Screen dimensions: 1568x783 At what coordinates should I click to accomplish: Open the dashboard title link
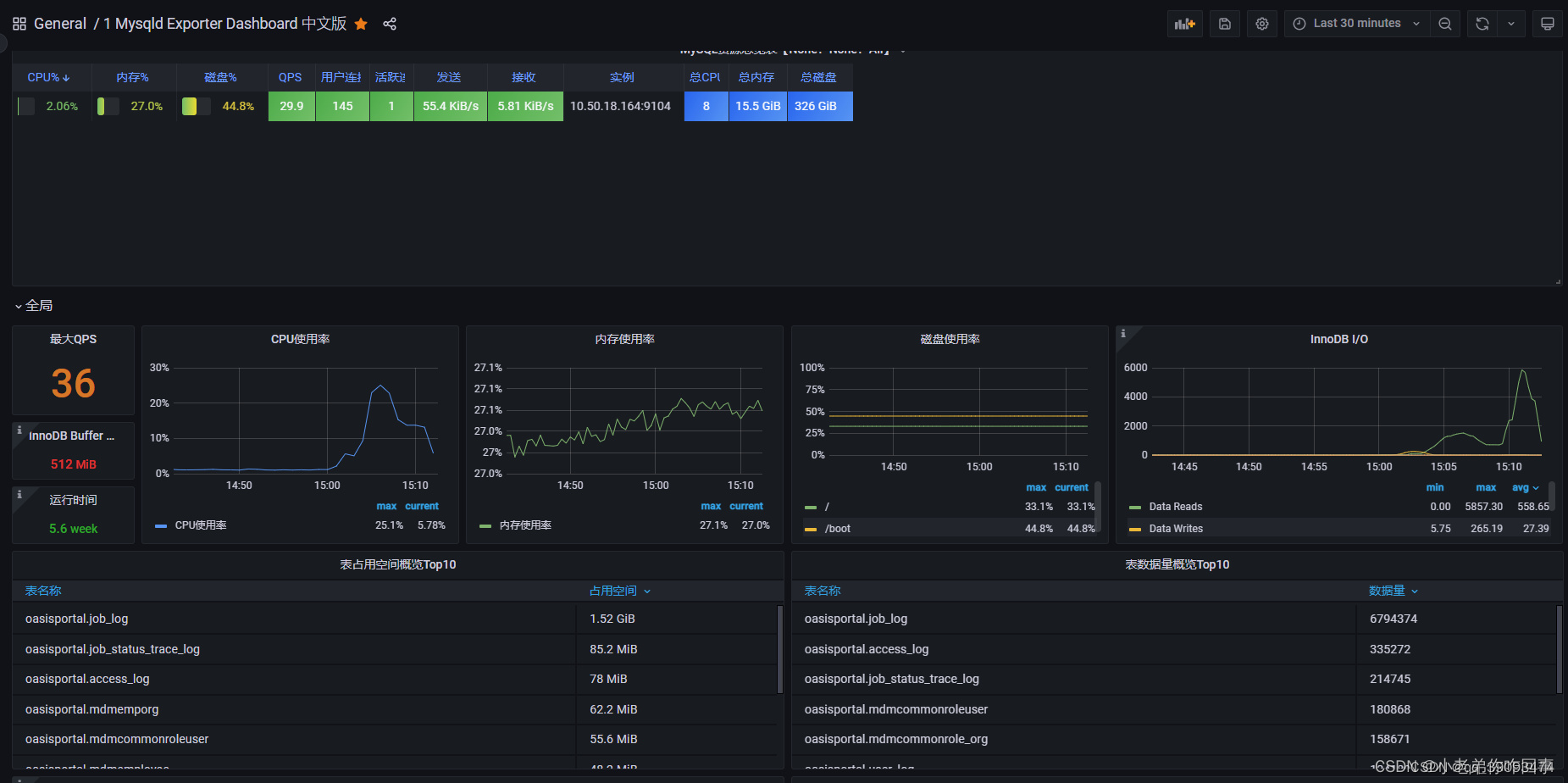(x=225, y=24)
